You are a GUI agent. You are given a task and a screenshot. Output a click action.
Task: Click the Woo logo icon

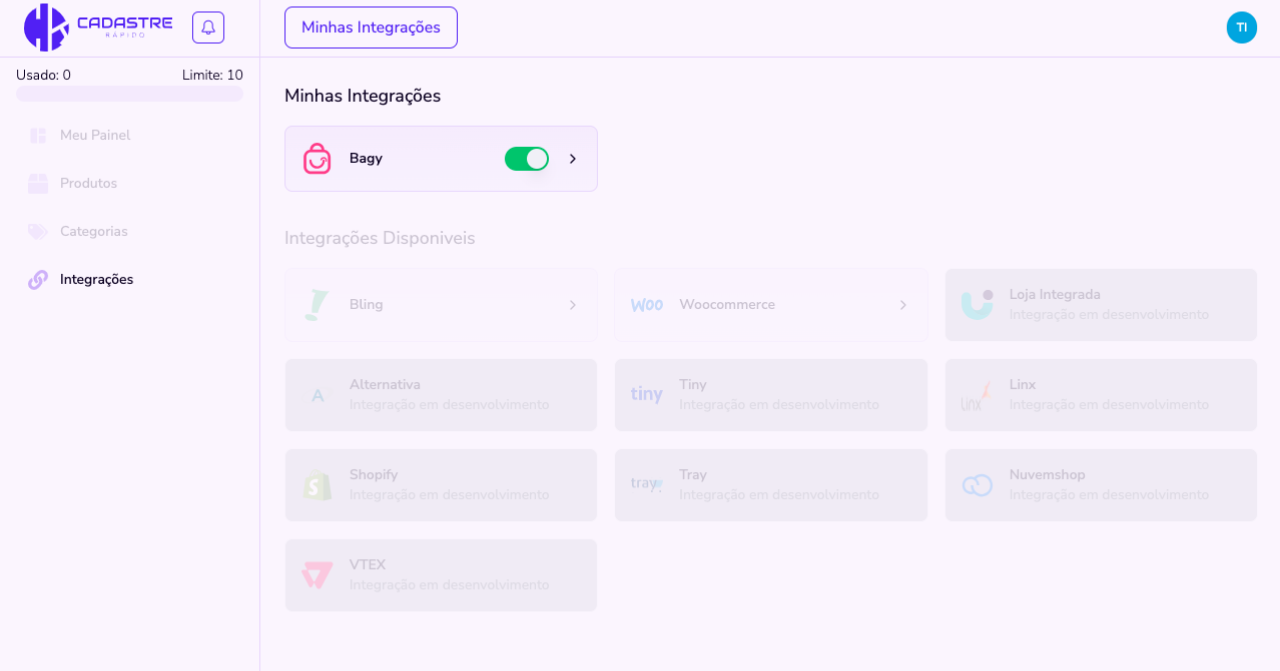pos(647,305)
